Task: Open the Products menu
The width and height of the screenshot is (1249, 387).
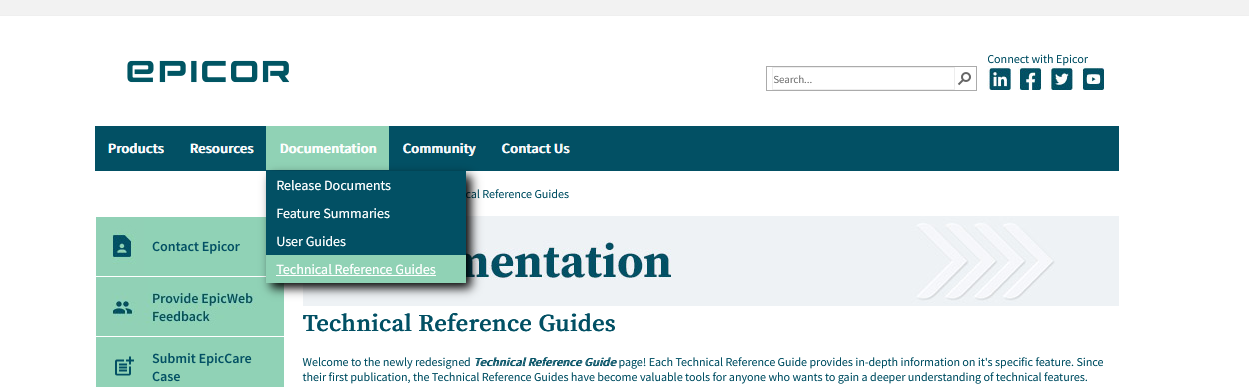Action: click(x=136, y=148)
